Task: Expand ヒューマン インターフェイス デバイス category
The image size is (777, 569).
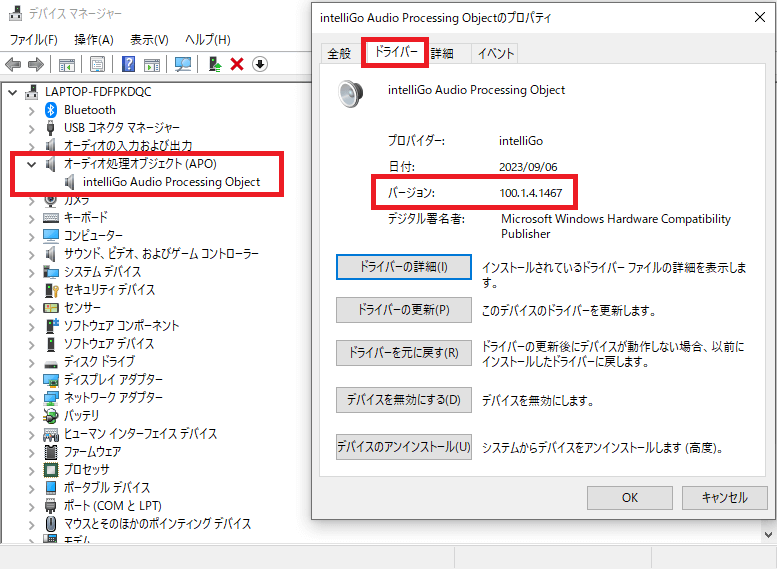Action: 32,435
